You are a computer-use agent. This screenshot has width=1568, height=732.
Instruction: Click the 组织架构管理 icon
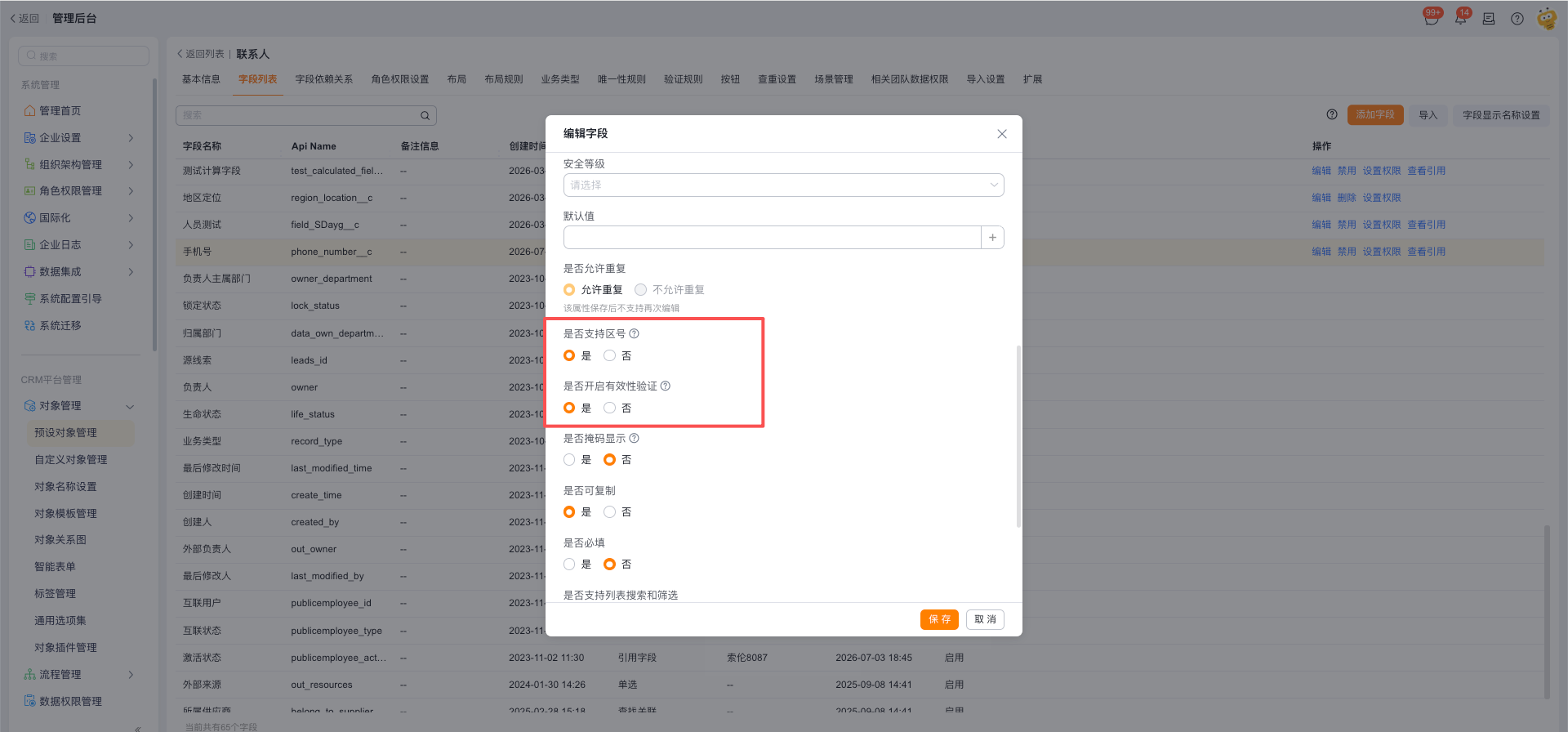pyautogui.click(x=29, y=165)
